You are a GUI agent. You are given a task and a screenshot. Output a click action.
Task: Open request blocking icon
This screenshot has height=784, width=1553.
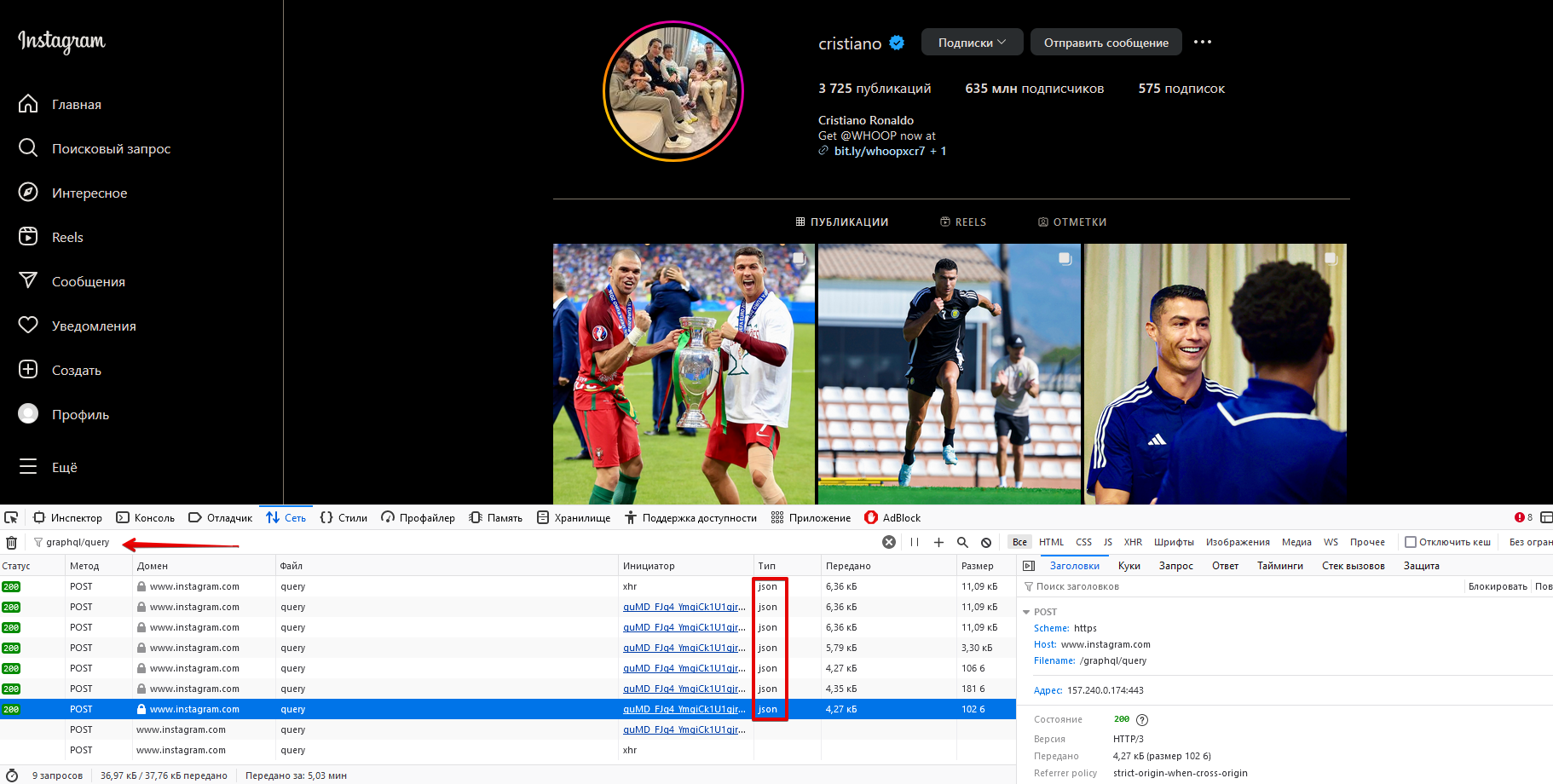point(986,542)
